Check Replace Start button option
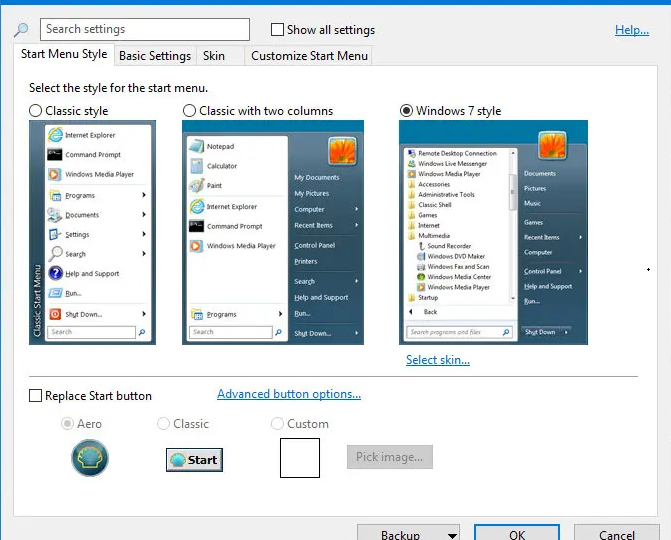Image resolution: width=671 pixels, height=540 pixels. click(35, 395)
